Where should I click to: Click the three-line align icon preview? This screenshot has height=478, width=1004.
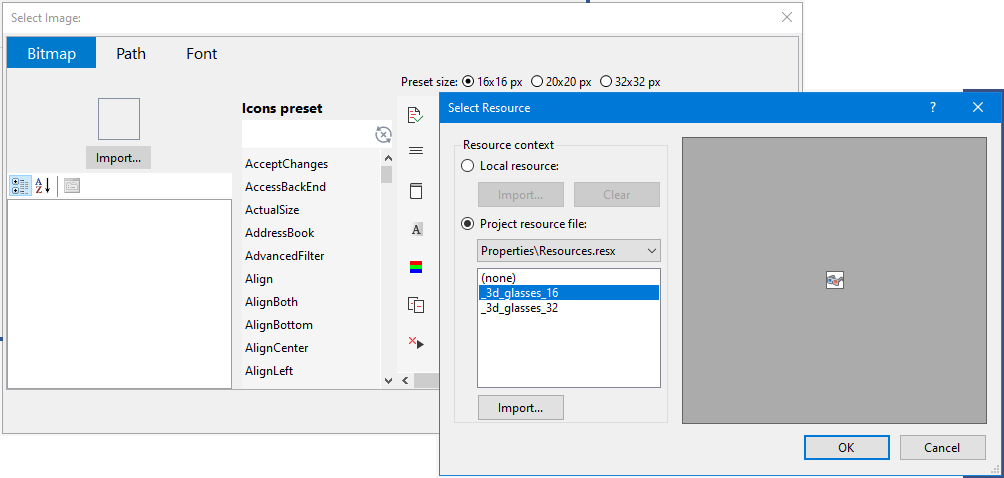tap(416, 151)
